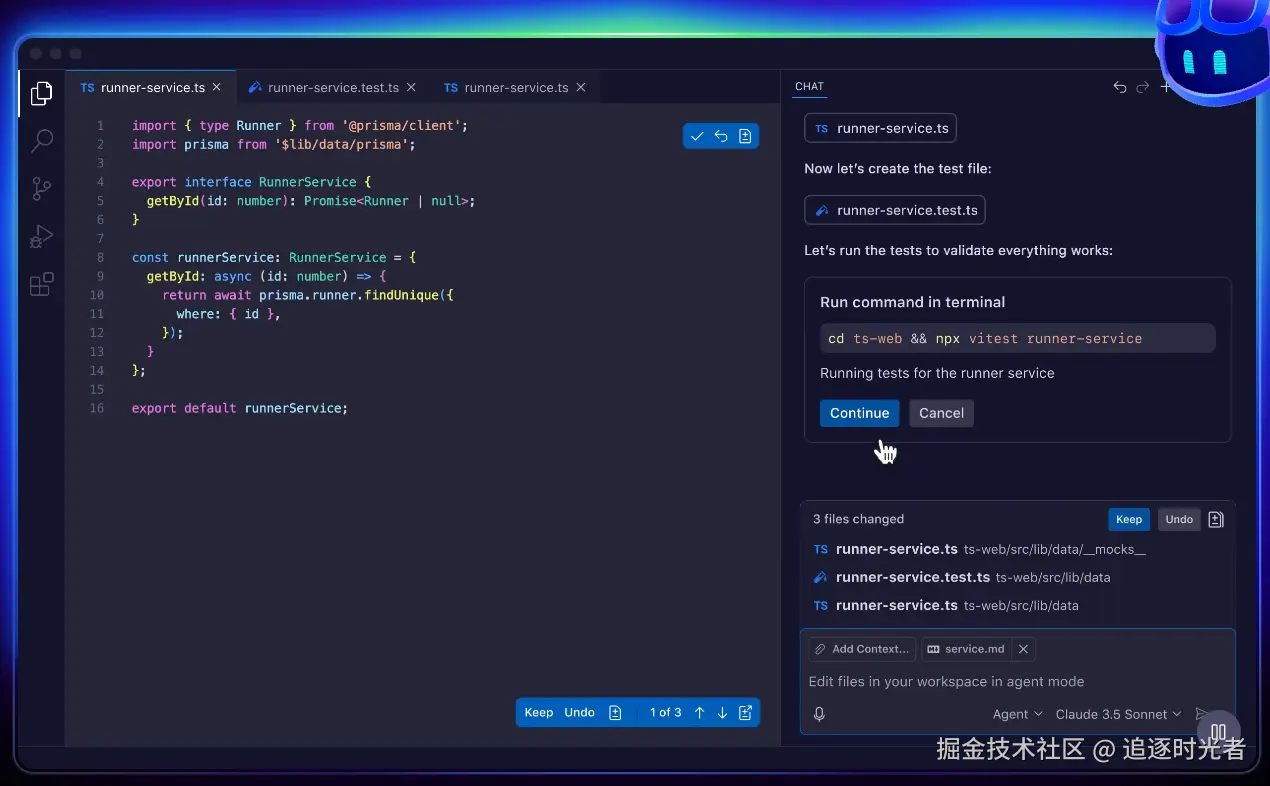Switch to the rightmost runner-service.ts editor tab
The width and height of the screenshot is (1270, 786).
point(516,87)
